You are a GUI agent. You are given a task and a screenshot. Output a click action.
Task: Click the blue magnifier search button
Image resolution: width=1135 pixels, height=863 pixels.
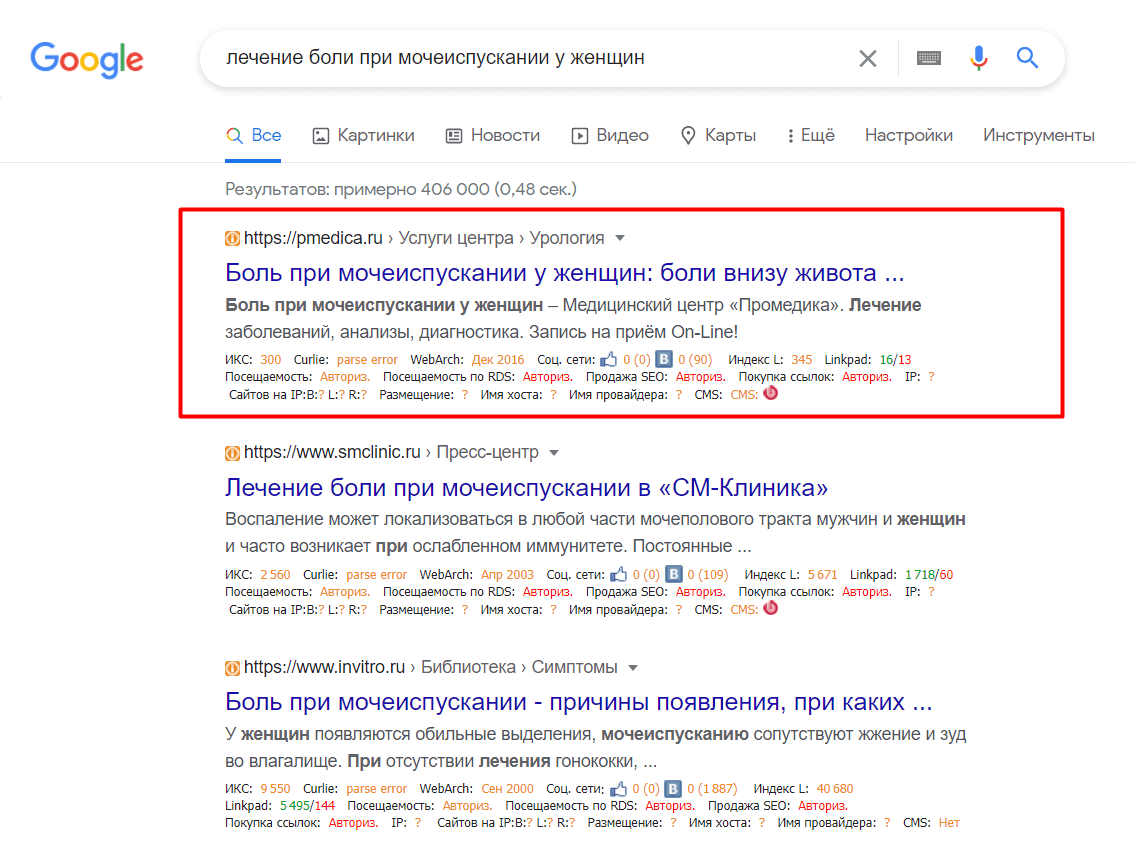pos(1027,58)
